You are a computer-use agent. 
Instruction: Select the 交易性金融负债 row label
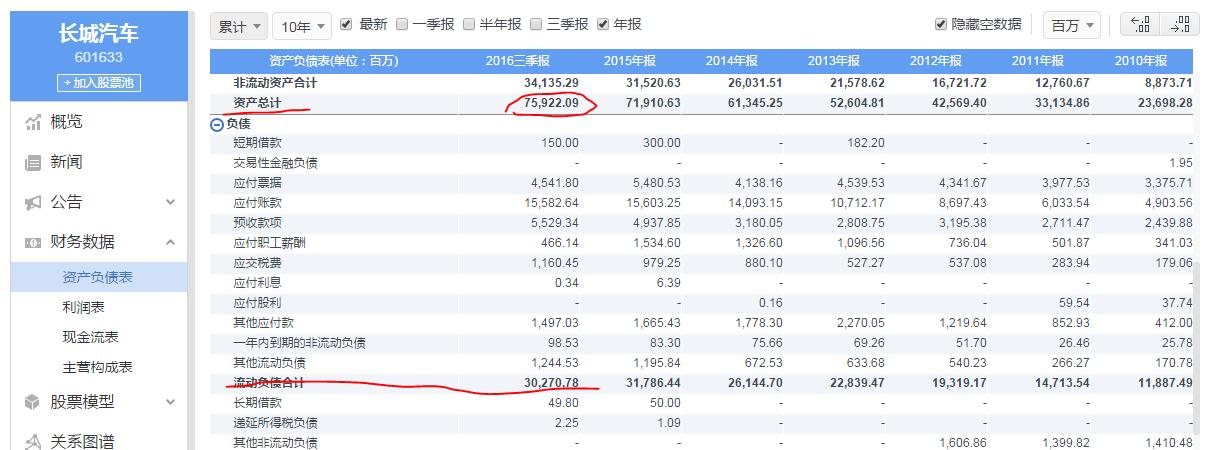point(276,163)
